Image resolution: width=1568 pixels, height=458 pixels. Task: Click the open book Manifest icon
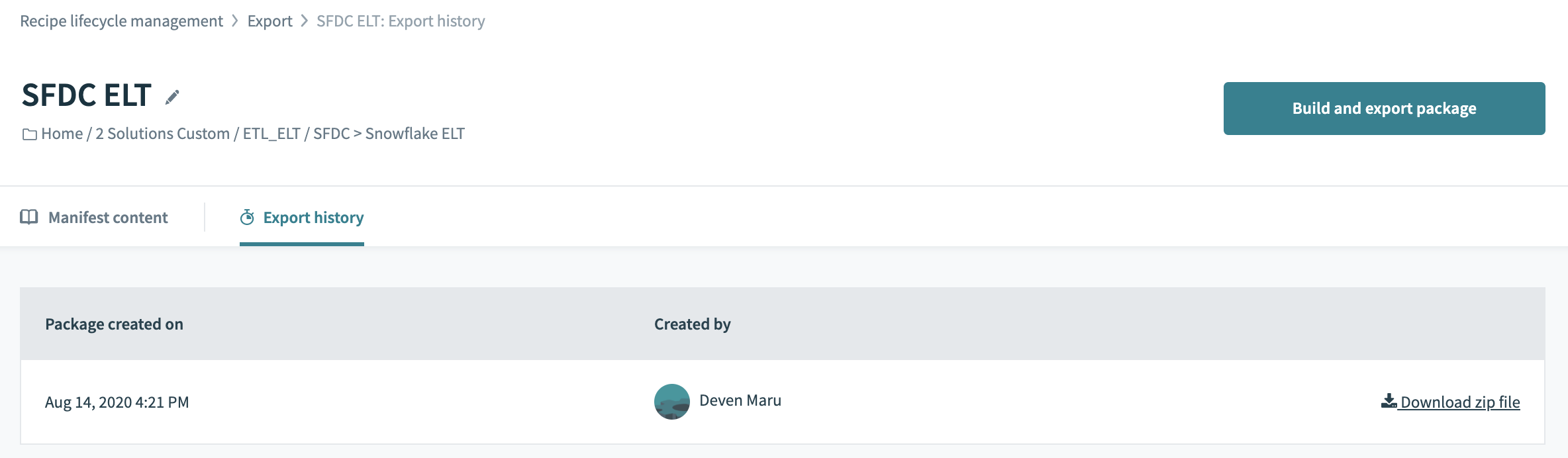pyautogui.click(x=29, y=217)
